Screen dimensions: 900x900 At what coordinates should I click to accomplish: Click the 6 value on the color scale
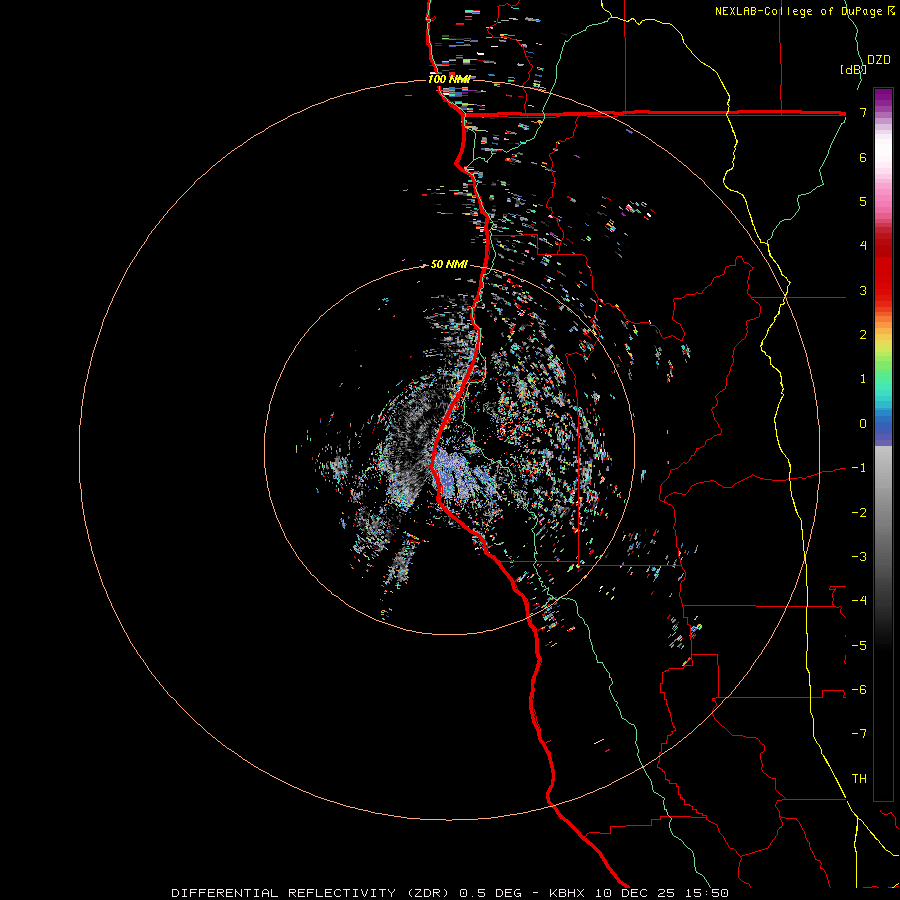click(x=863, y=157)
